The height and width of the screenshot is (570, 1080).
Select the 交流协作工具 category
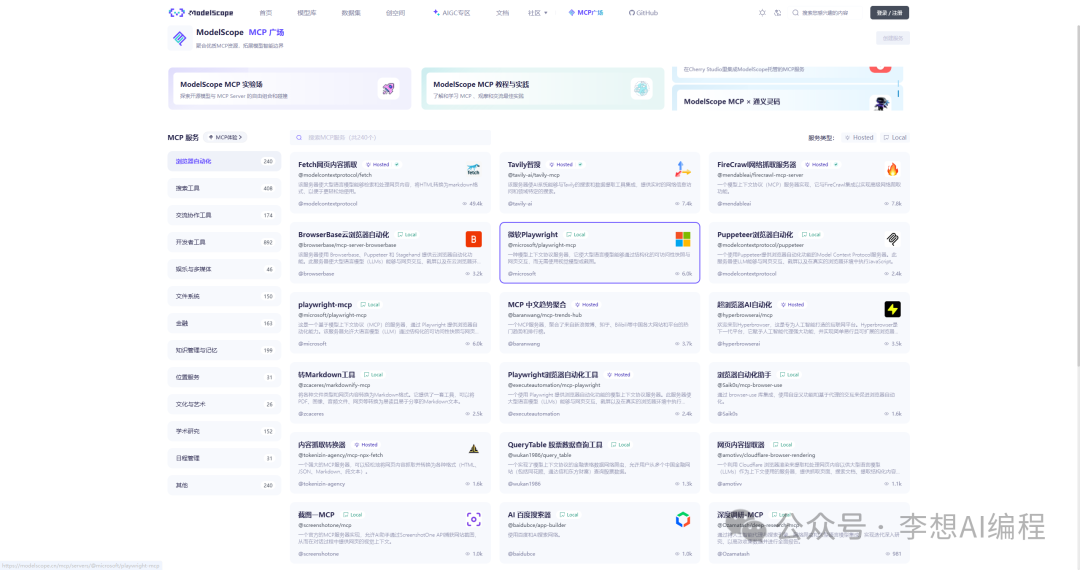pos(224,215)
